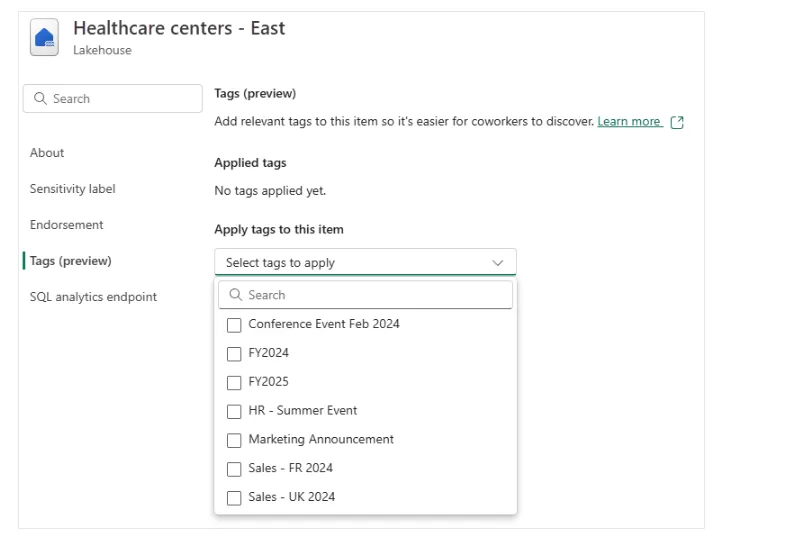Click the Lakehouse item icon
This screenshot has width=793, height=541.
click(x=44, y=37)
